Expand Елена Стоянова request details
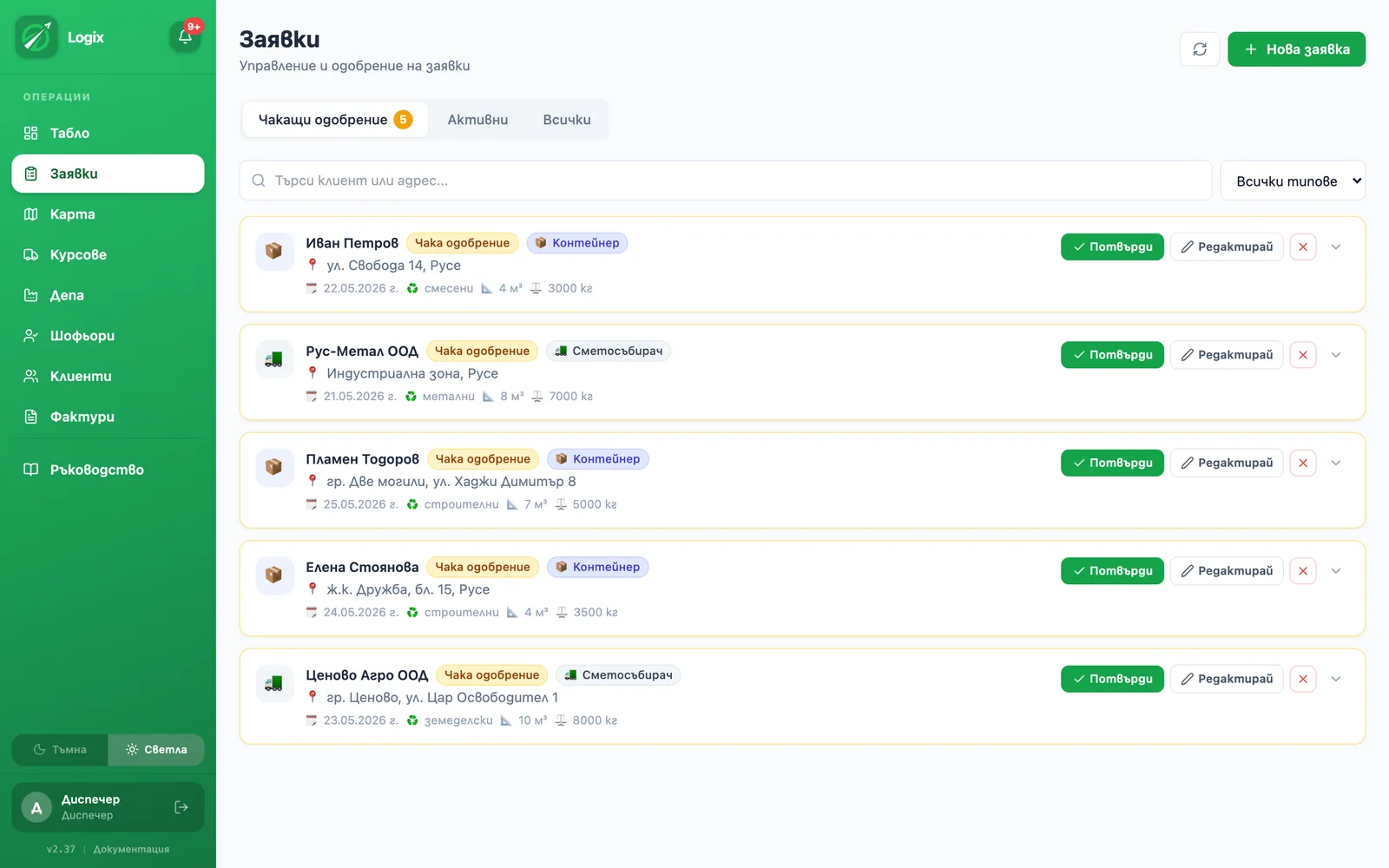Image resolution: width=1389 pixels, height=868 pixels. coord(1336,571)
